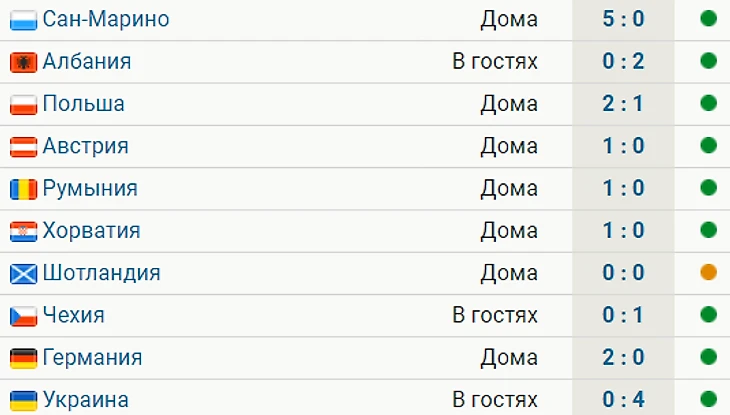Open the Сан-Марино team link
Image resolution: width=730 pixels, height=415 pixels.
[x=105, y=19]
